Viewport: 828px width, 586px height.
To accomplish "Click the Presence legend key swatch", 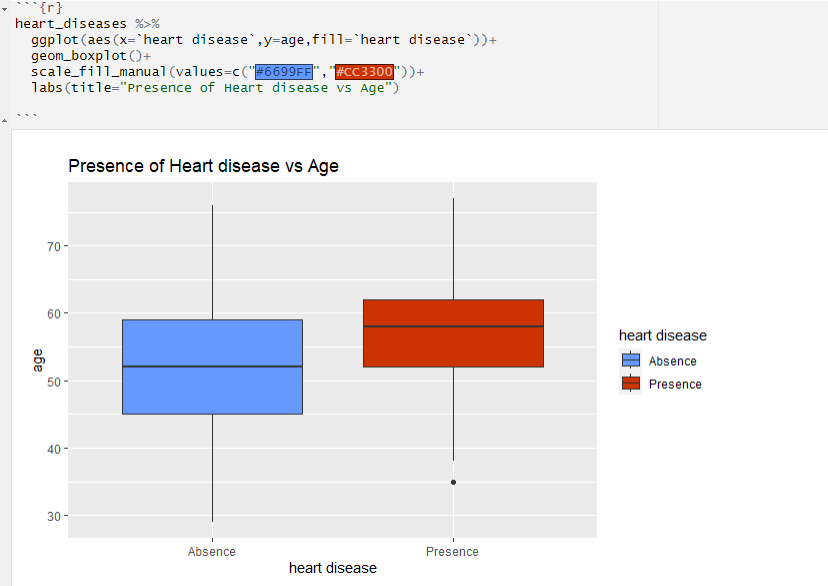I will (630, 382).
